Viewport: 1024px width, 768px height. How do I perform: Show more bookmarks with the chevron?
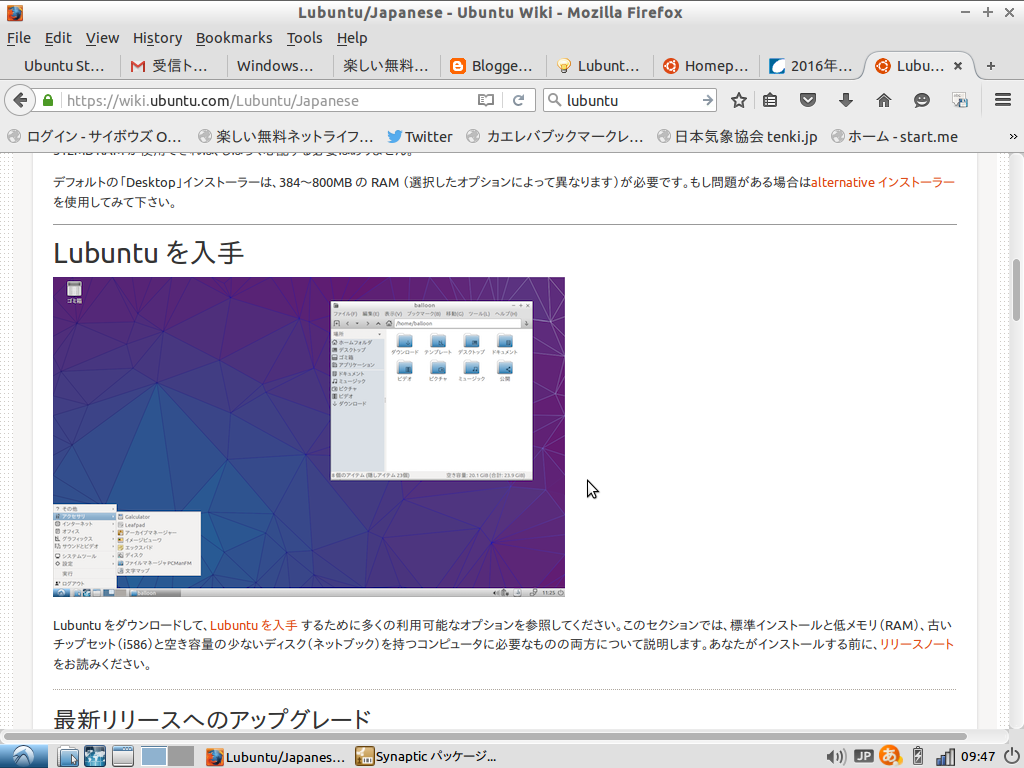tap(1013, 136)
